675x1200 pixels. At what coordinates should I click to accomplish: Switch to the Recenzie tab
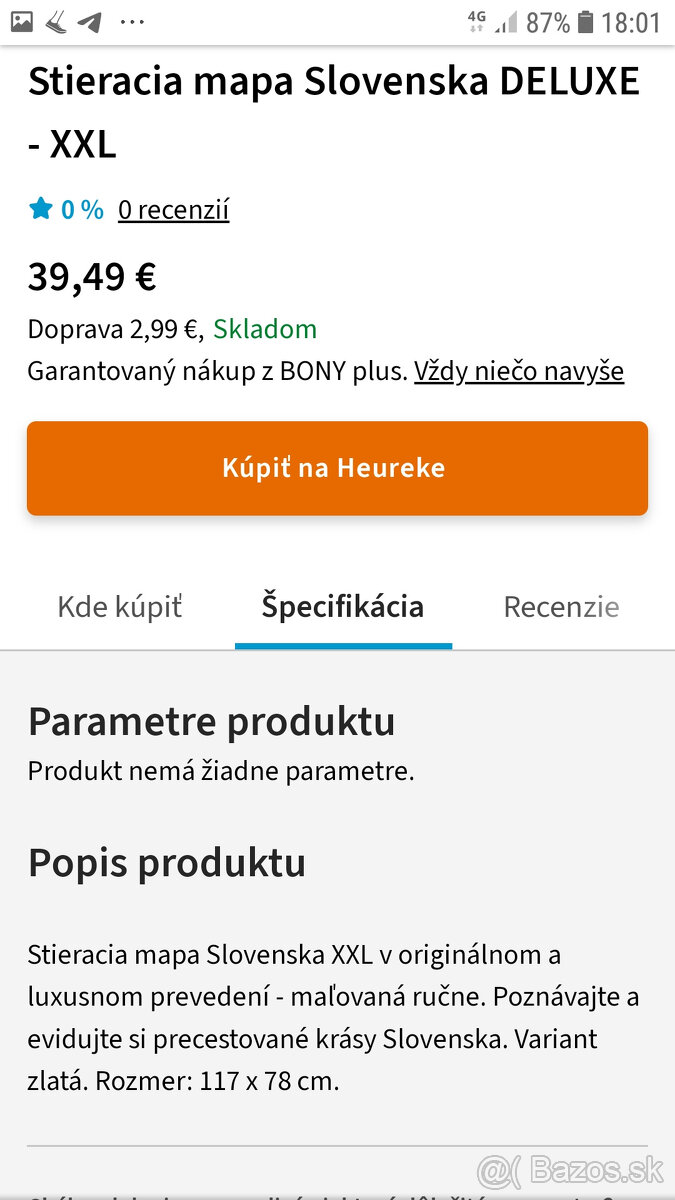coord(561,606)
